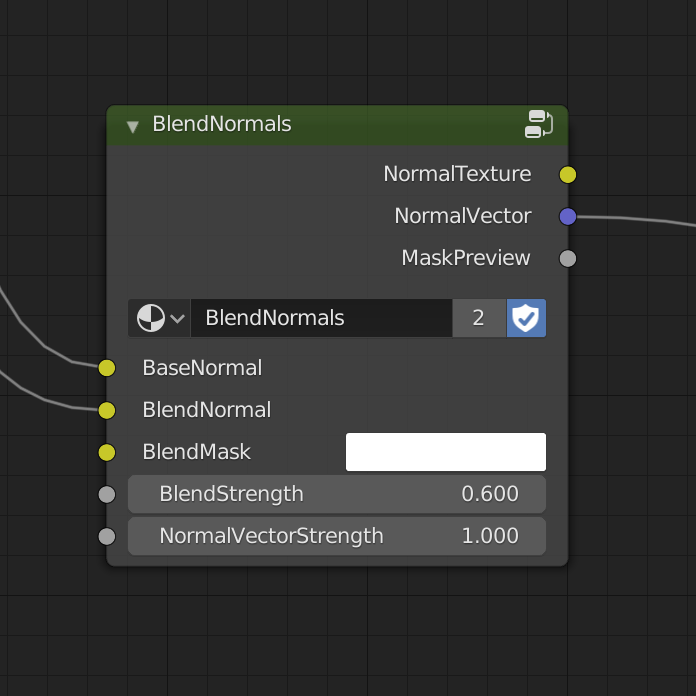The image size is (696, 696).
Task: Toggle the fake user shield button
Action: click(526, 318)
